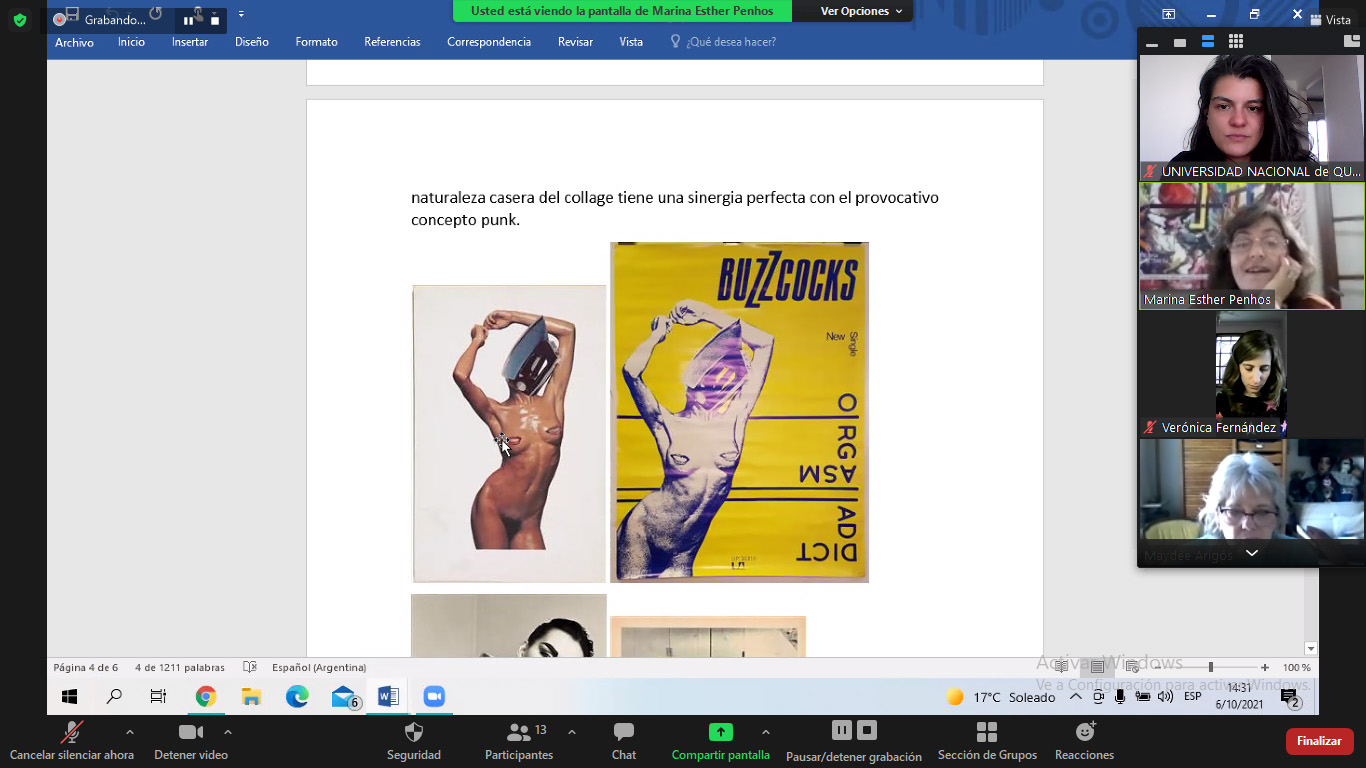Click the Español (Argentina) language indicator

(318, 667)
